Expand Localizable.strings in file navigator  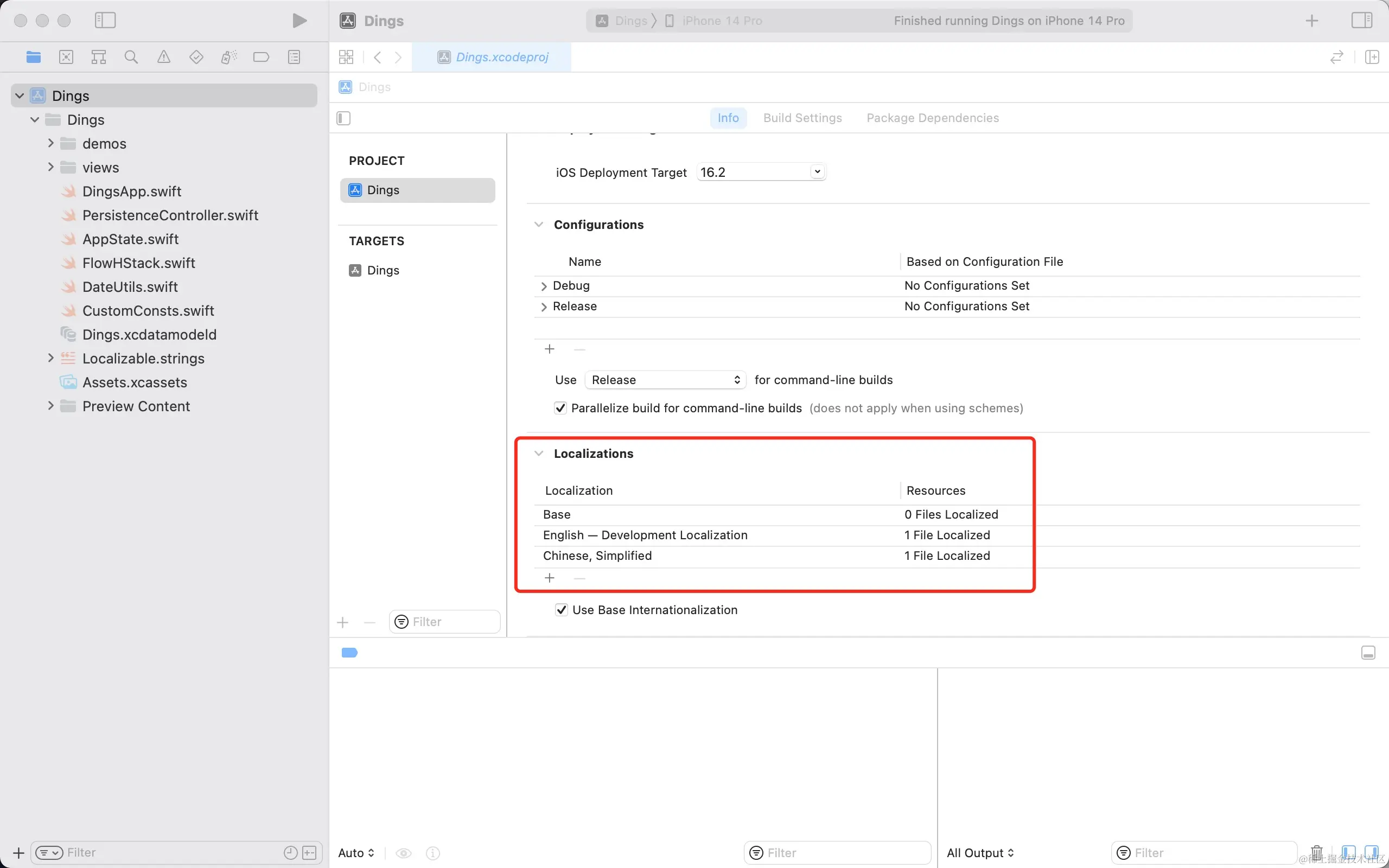50,358
